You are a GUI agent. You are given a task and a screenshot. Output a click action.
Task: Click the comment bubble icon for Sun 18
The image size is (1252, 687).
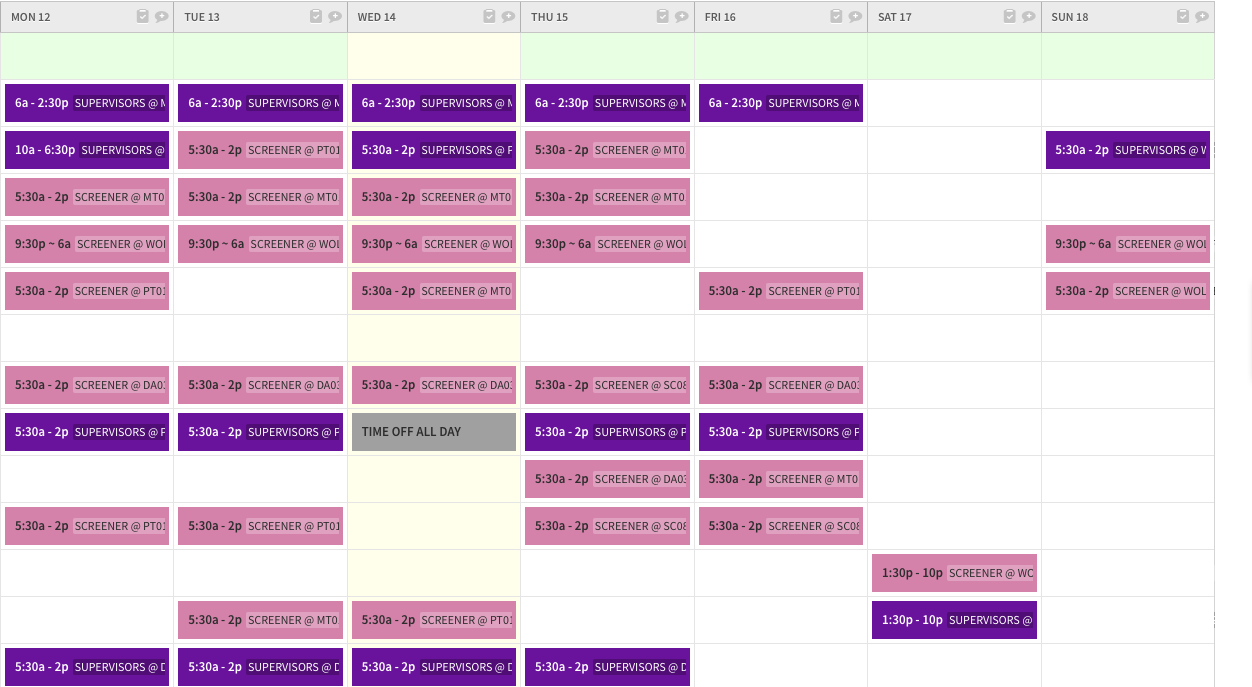click(1202, 16)
